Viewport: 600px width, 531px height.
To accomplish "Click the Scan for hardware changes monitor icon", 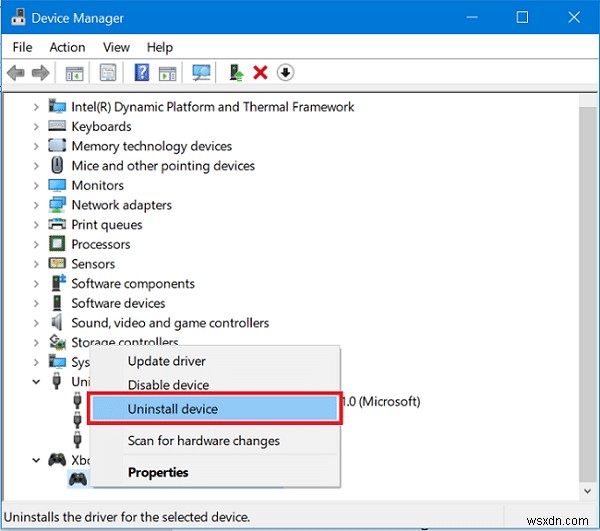I will [x=201, y=72].
